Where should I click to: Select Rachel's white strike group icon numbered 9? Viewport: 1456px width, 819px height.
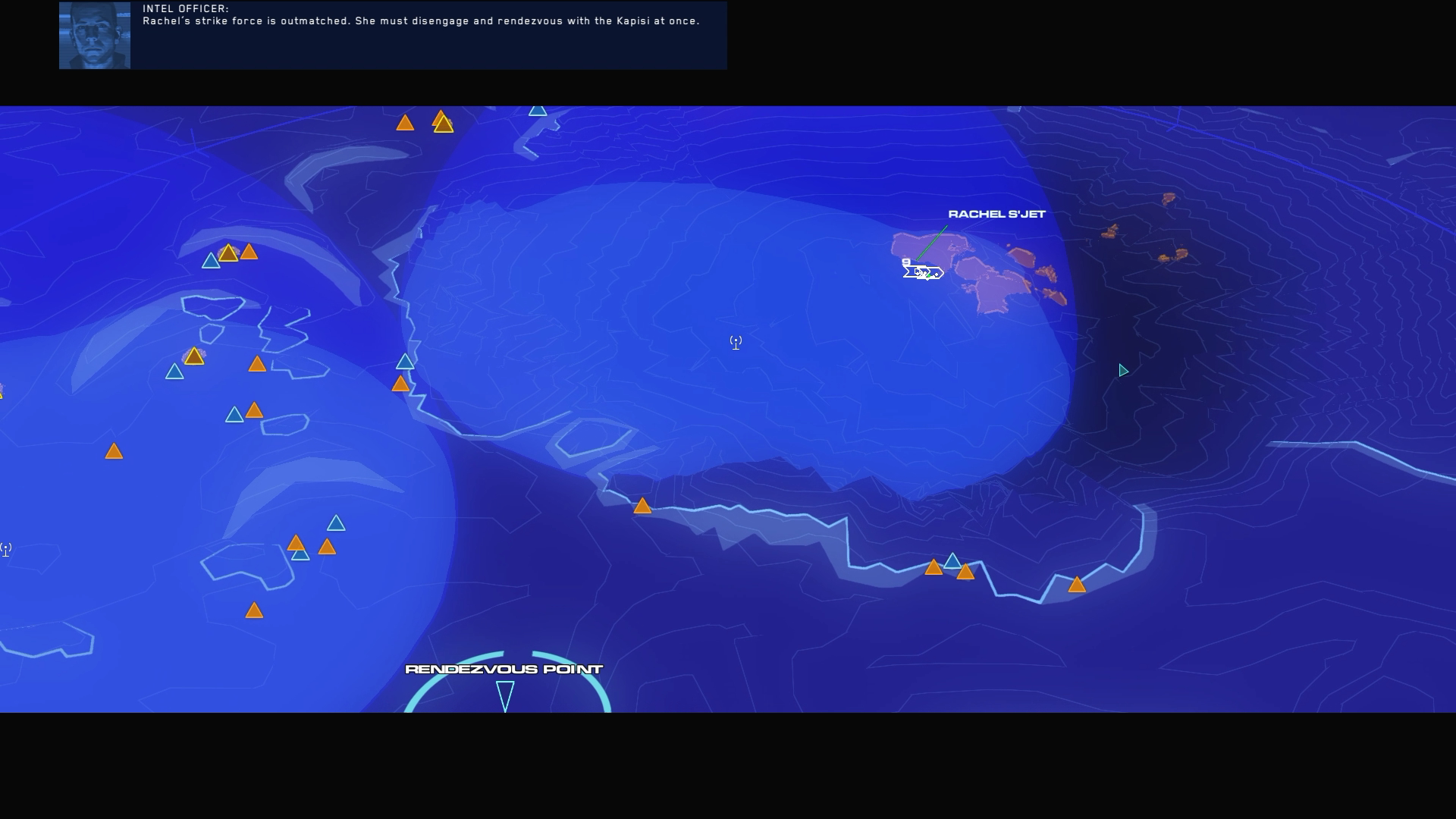(922, 271)
